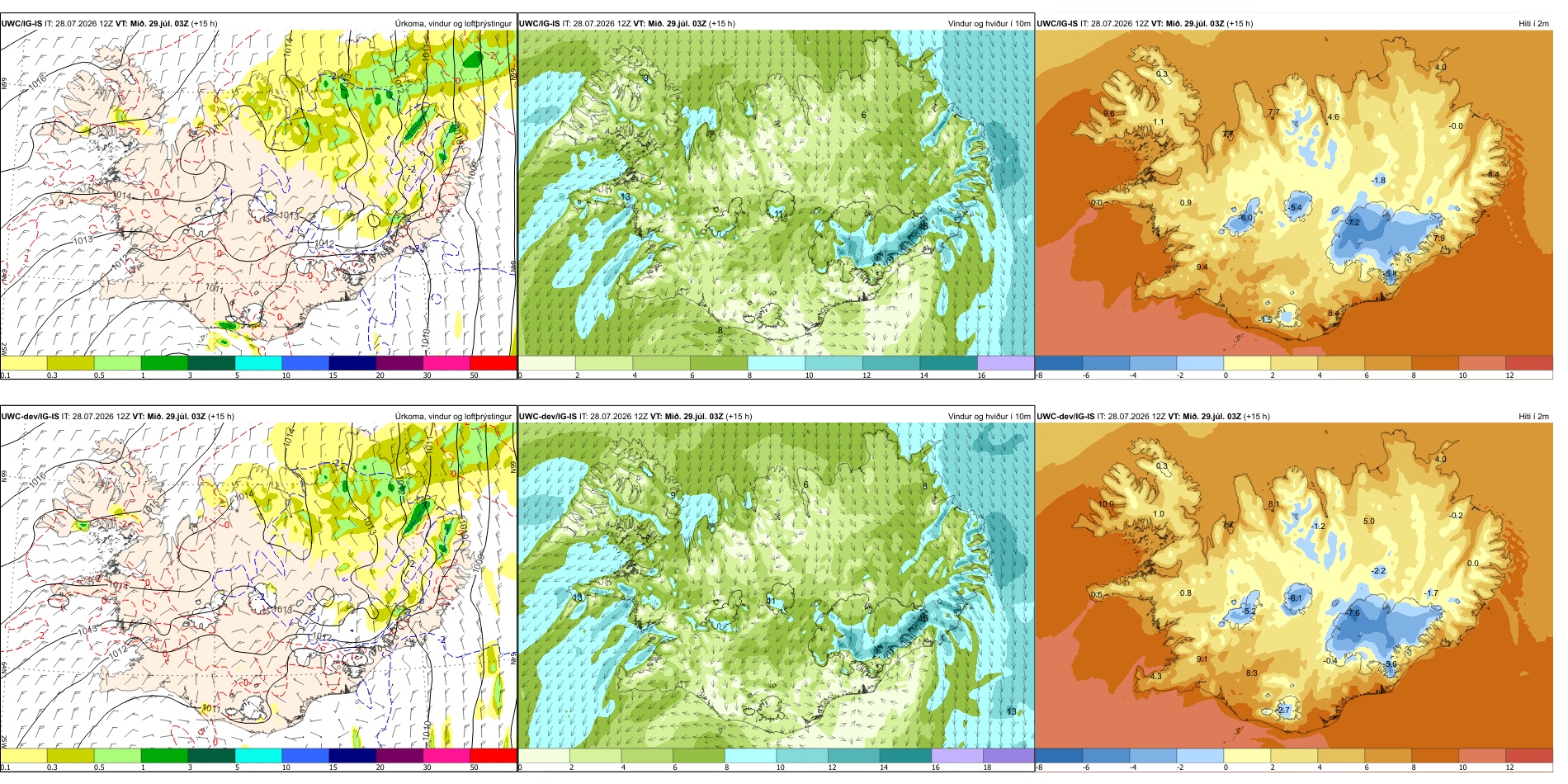Pick the dark green swatch in UWC-dev precipitation legend
Screen dimensions: 1568x784
211,756
